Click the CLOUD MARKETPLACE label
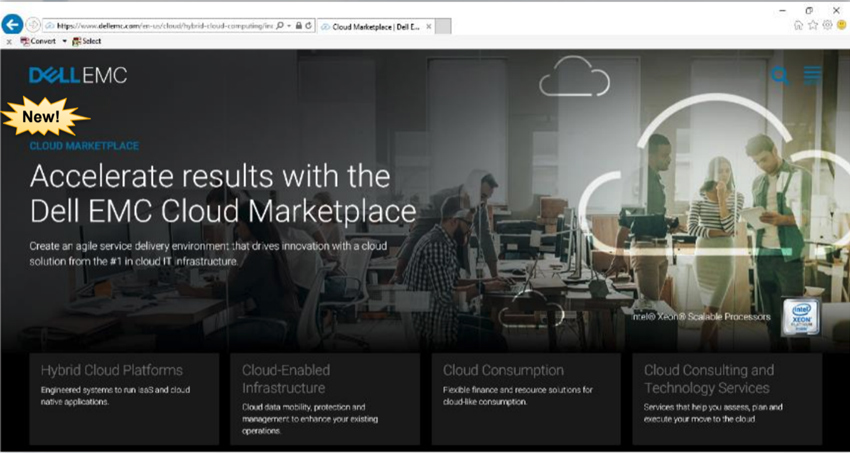Image resolution: width=850 pixels, height=453 pixels. click(84, 146)
